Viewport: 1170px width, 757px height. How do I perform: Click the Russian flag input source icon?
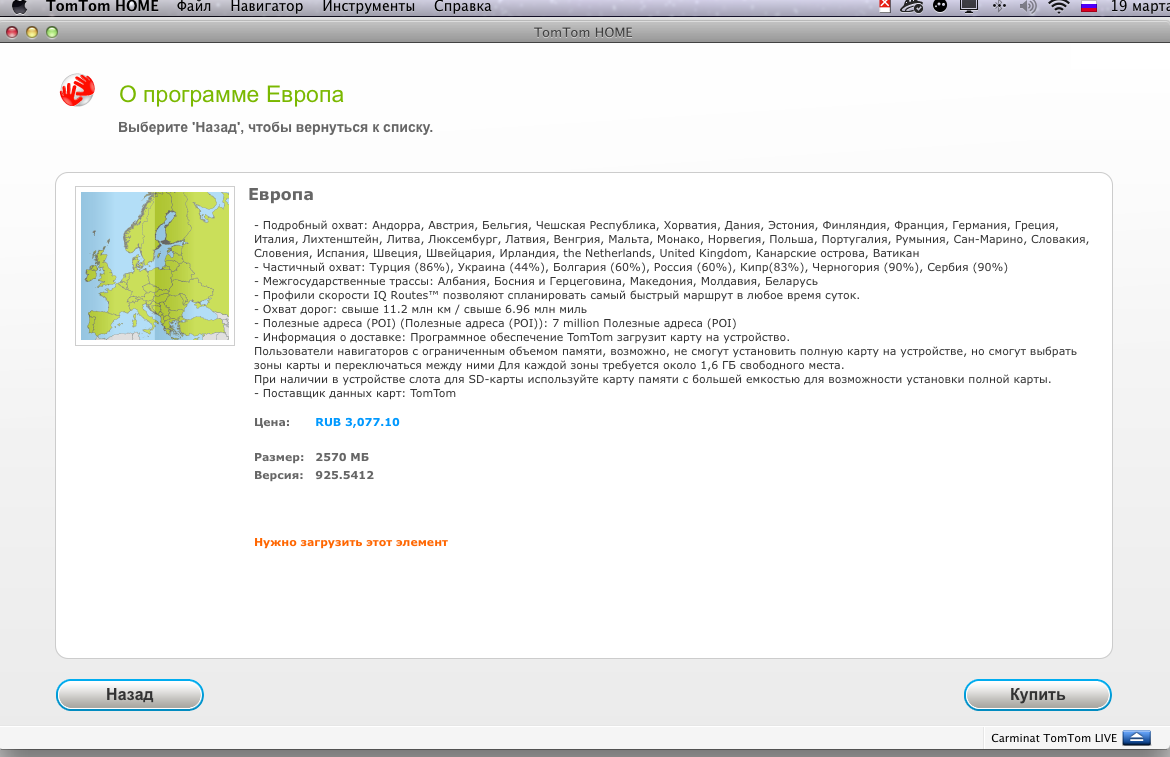click(x=1089, y=7)
